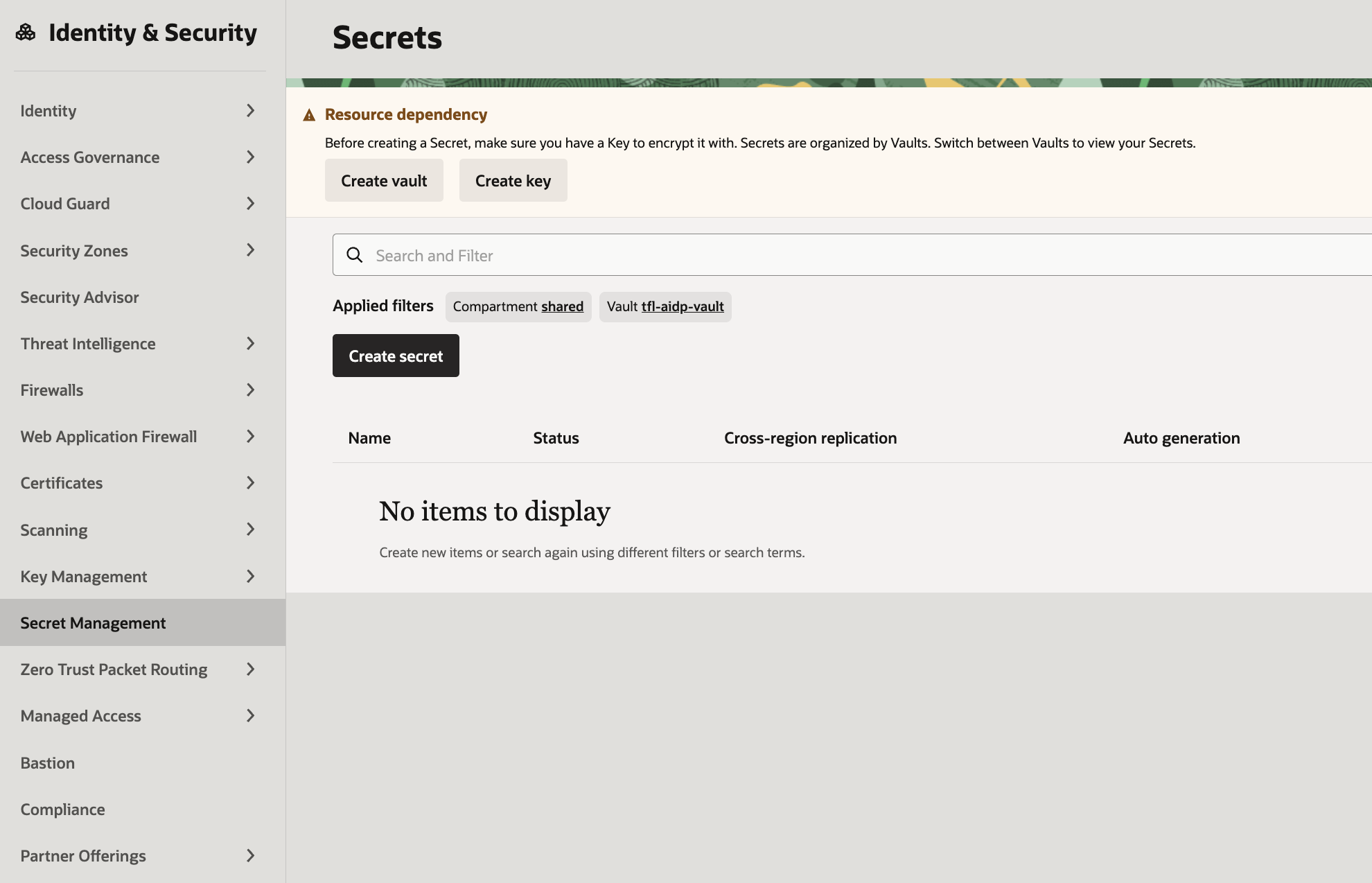Click the magnifier icon in search bar
The image size is (1372, 883).
coord(355,255)
